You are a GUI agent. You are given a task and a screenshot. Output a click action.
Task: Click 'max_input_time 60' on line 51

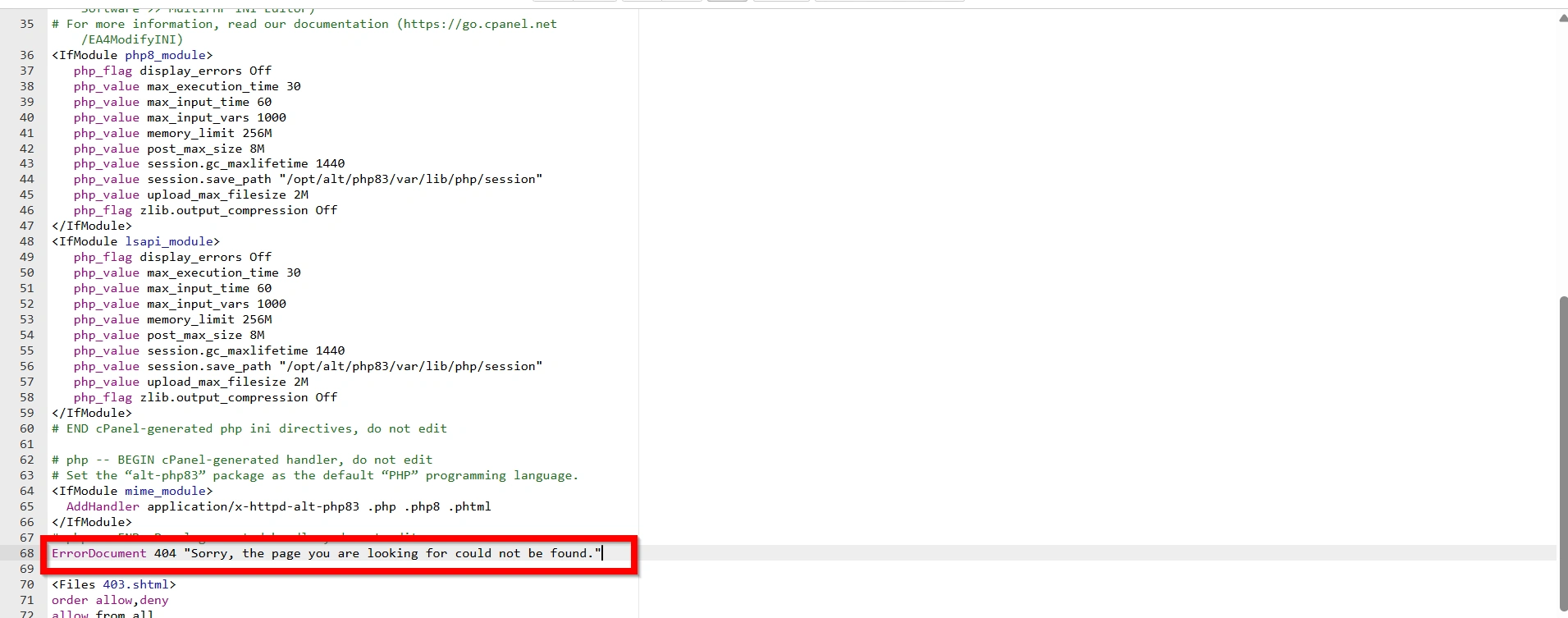[209, 288]
